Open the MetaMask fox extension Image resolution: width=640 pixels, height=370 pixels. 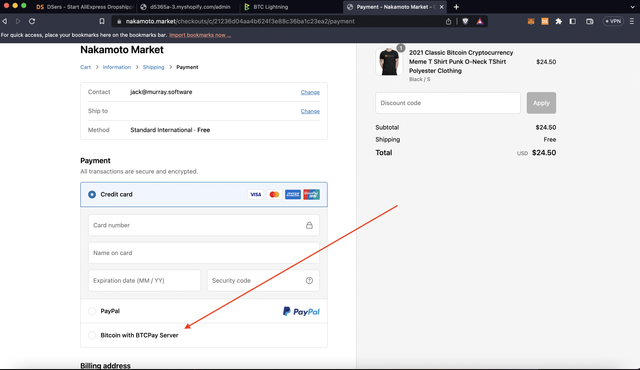[x=531, y=21]
